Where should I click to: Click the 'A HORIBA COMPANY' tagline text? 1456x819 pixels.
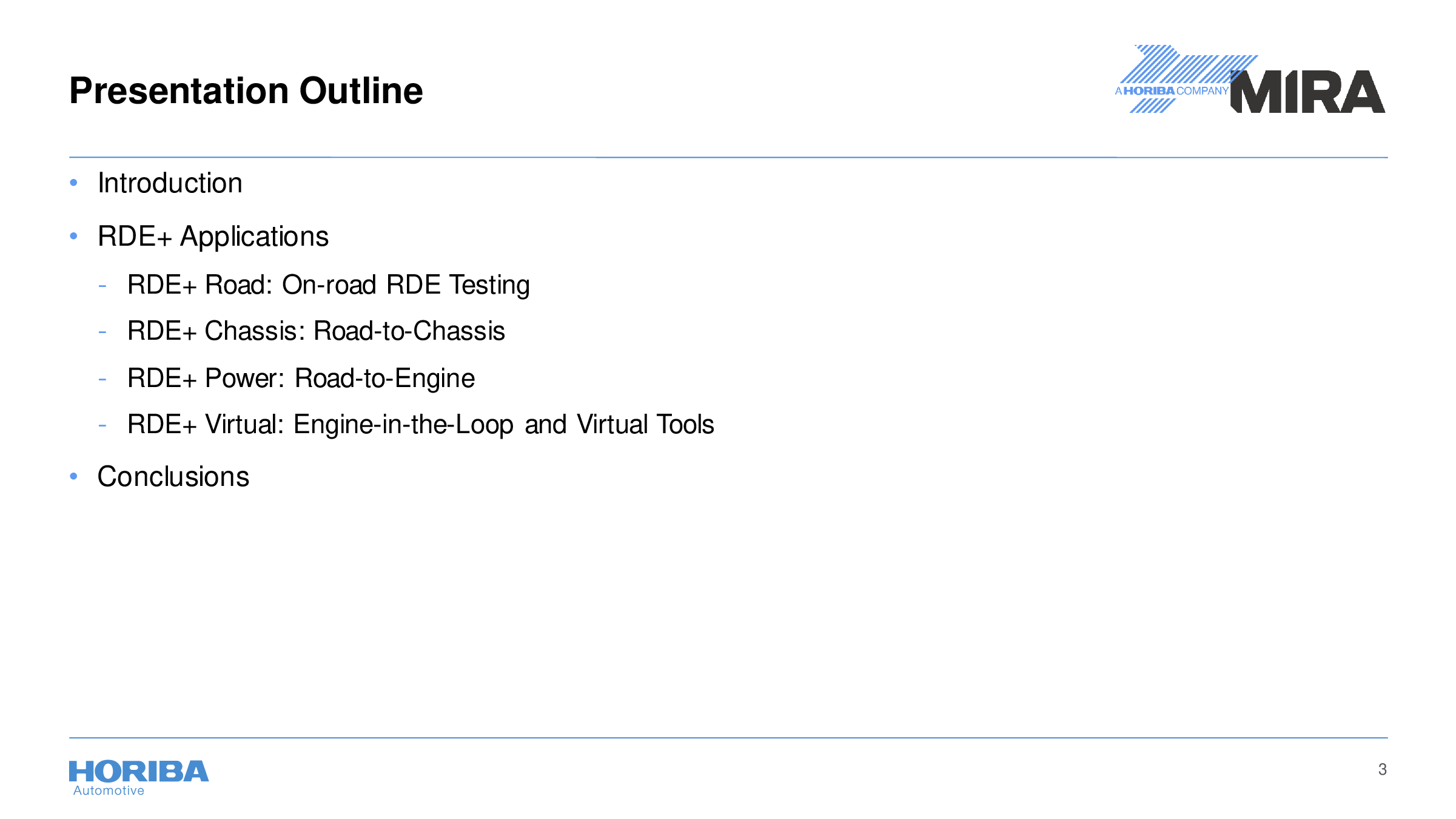1172,91
